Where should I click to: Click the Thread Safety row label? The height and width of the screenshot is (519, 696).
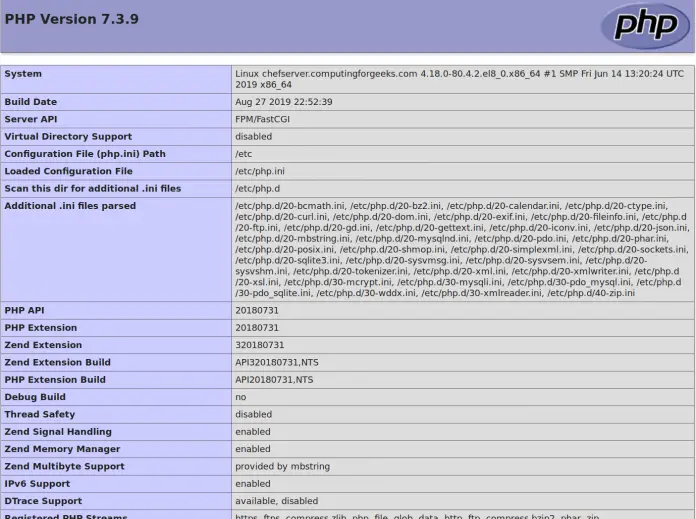pos(40,414)
